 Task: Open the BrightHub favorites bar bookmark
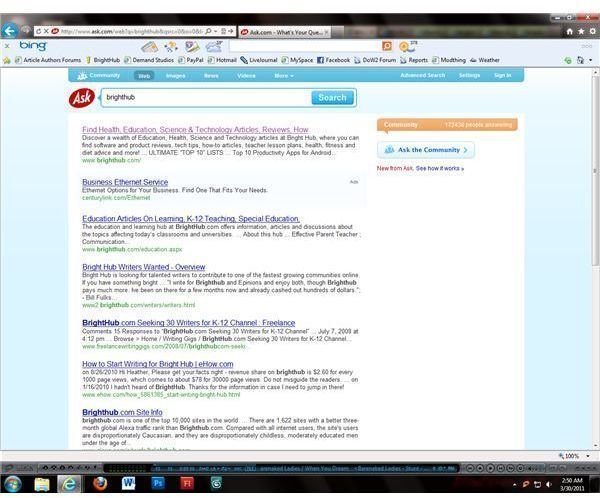point(103,60)
